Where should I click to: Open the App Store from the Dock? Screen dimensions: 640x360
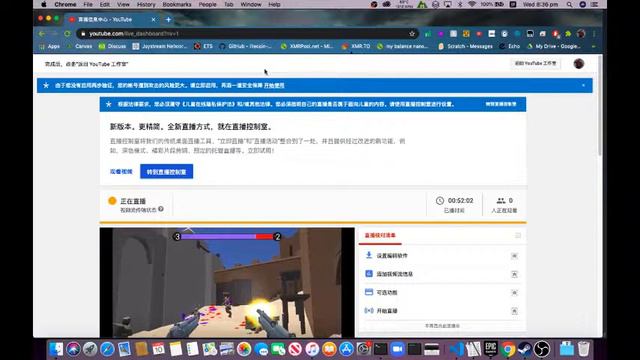pyautogui.click(x=346, y=349)
